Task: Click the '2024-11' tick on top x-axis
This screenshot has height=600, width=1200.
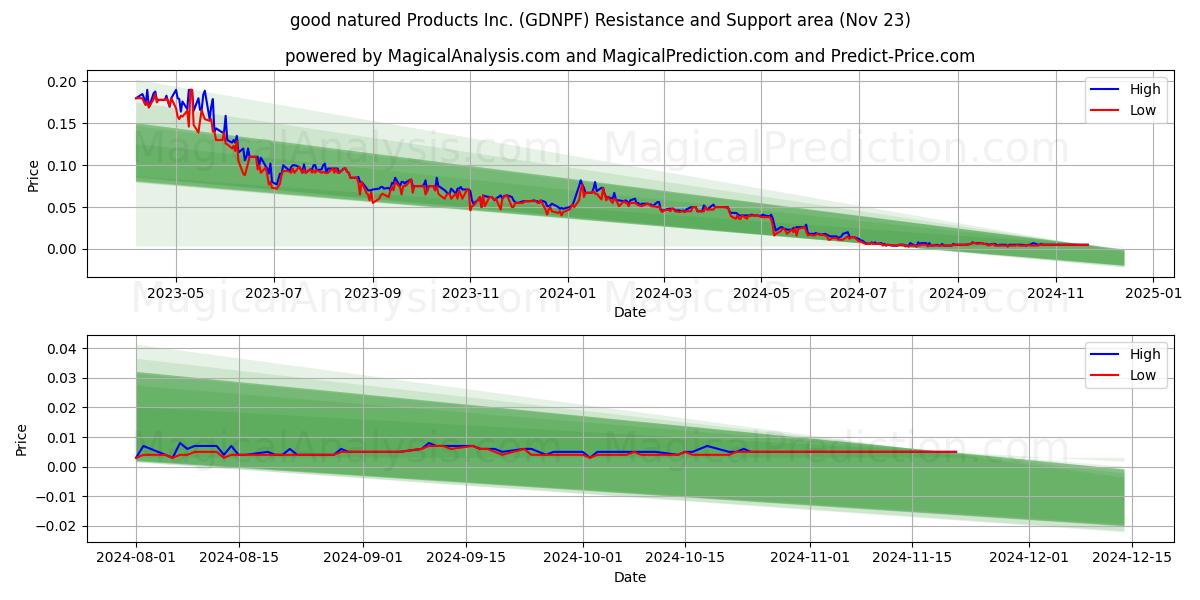Action: pyautogui.click(x=1056, y=293)
